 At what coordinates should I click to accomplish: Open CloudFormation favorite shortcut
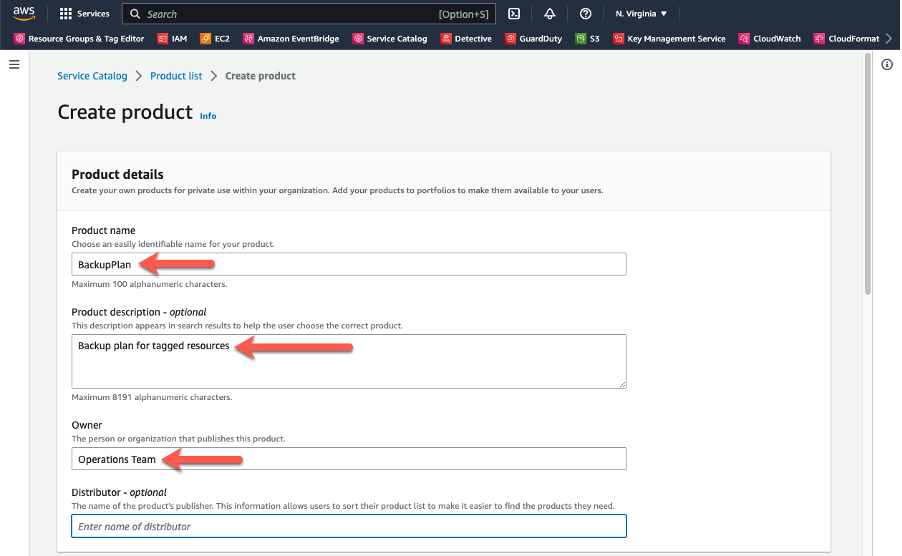coord(846,39)
